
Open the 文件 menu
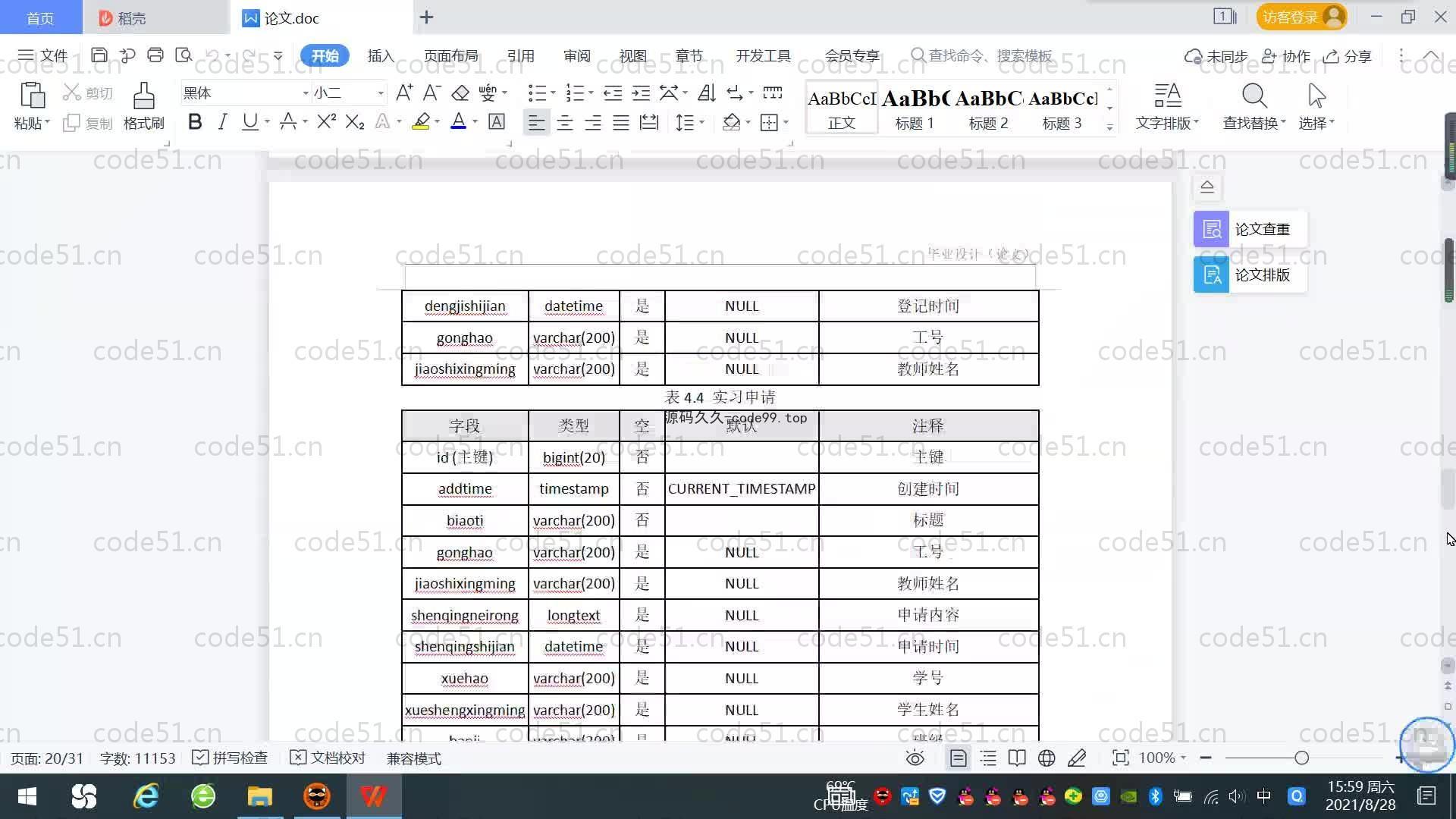click(x=43, y=55)
